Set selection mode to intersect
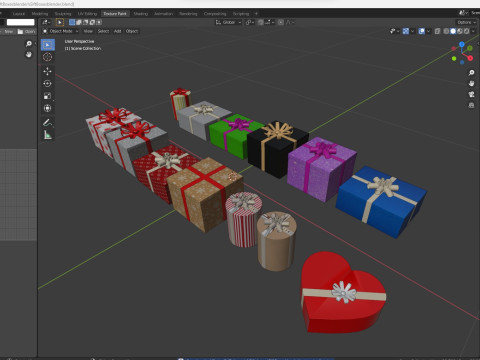 [x=99, y=22]
